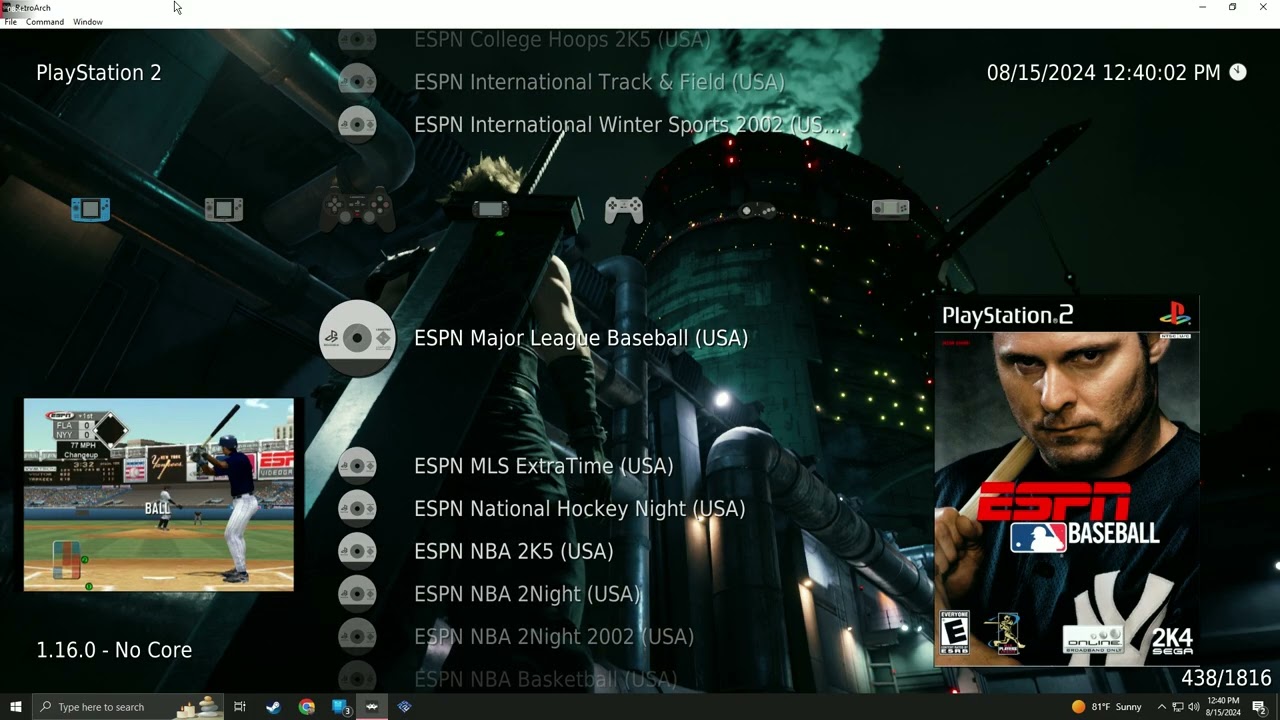The height and width of the screenshot is (720, 1280).
Task: Open the Command menu
Action: (45, 22)
